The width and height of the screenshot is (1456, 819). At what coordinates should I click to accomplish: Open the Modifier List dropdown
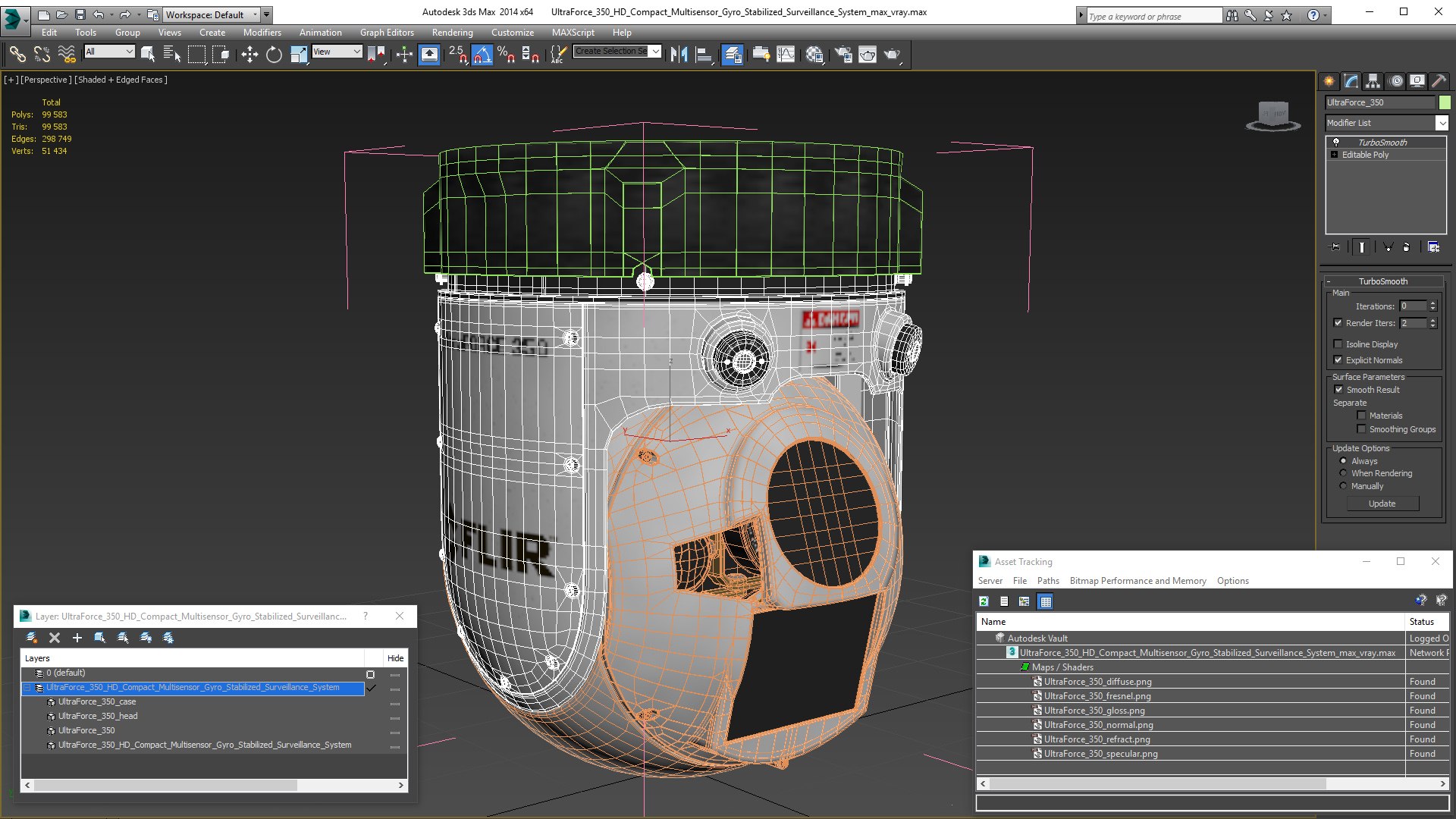pos(1442,123)
